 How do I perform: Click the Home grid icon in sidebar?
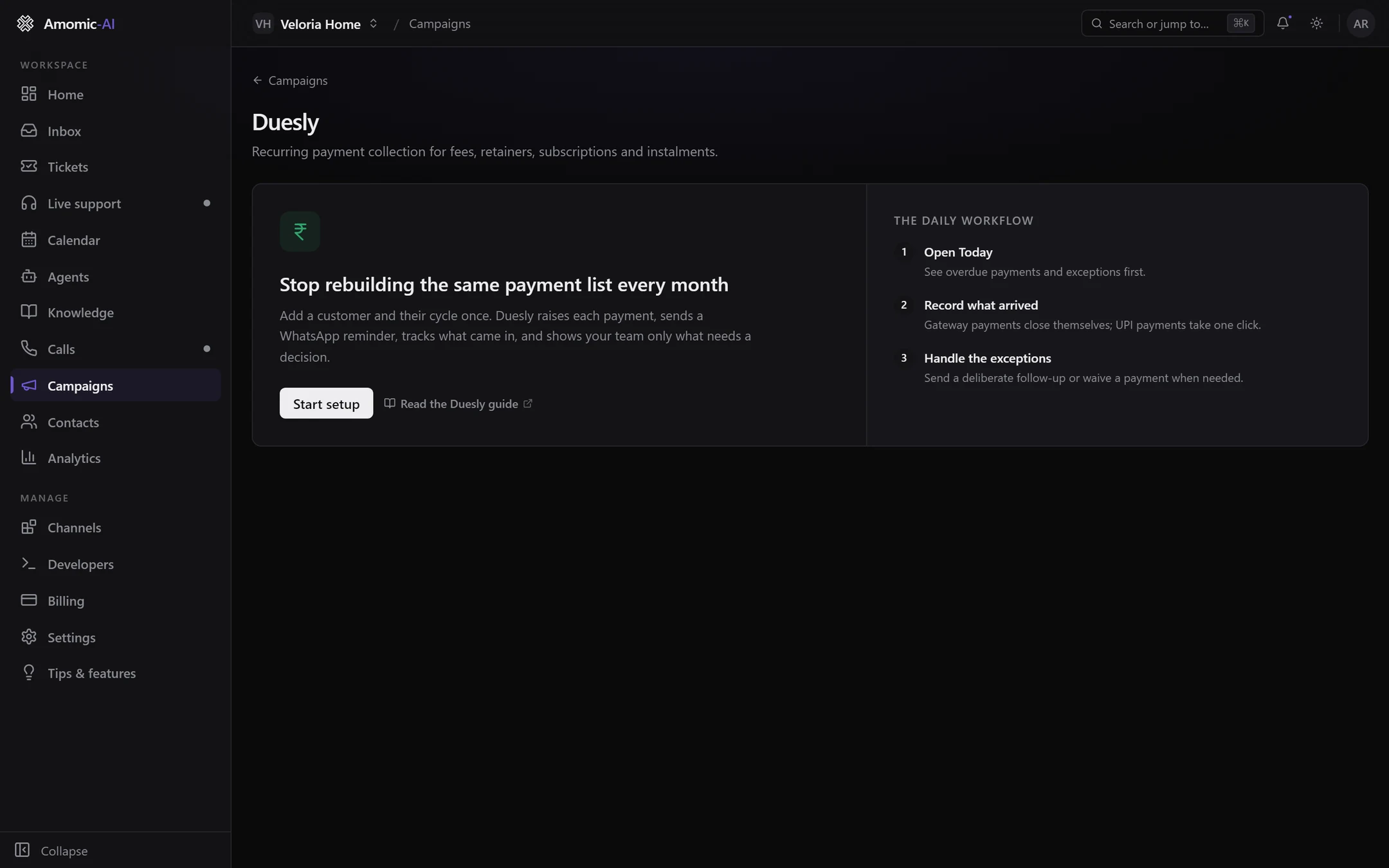pyautogui.click(x=28, y=94)
